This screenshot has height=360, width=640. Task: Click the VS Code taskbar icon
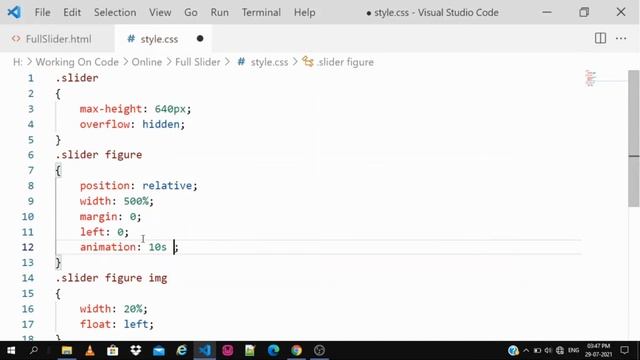coord(204,350)
